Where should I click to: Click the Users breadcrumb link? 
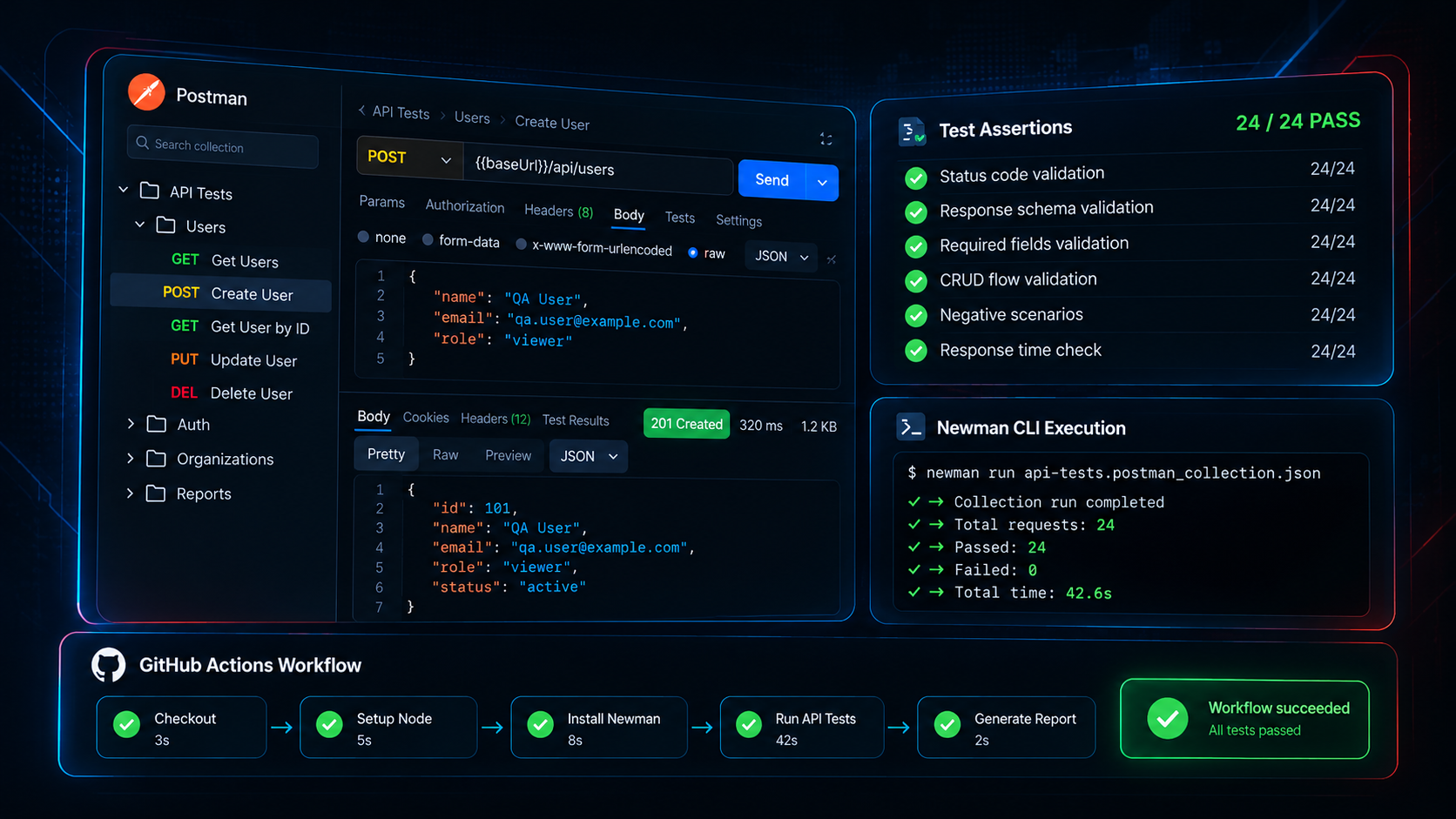pos(472,117)
